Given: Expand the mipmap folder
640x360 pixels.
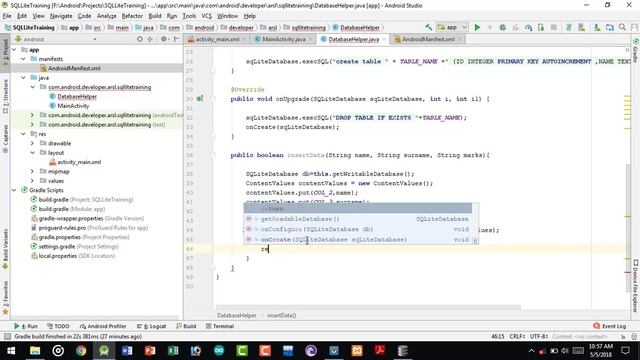Looking at the screenshot, I should [x=32, y=171].
